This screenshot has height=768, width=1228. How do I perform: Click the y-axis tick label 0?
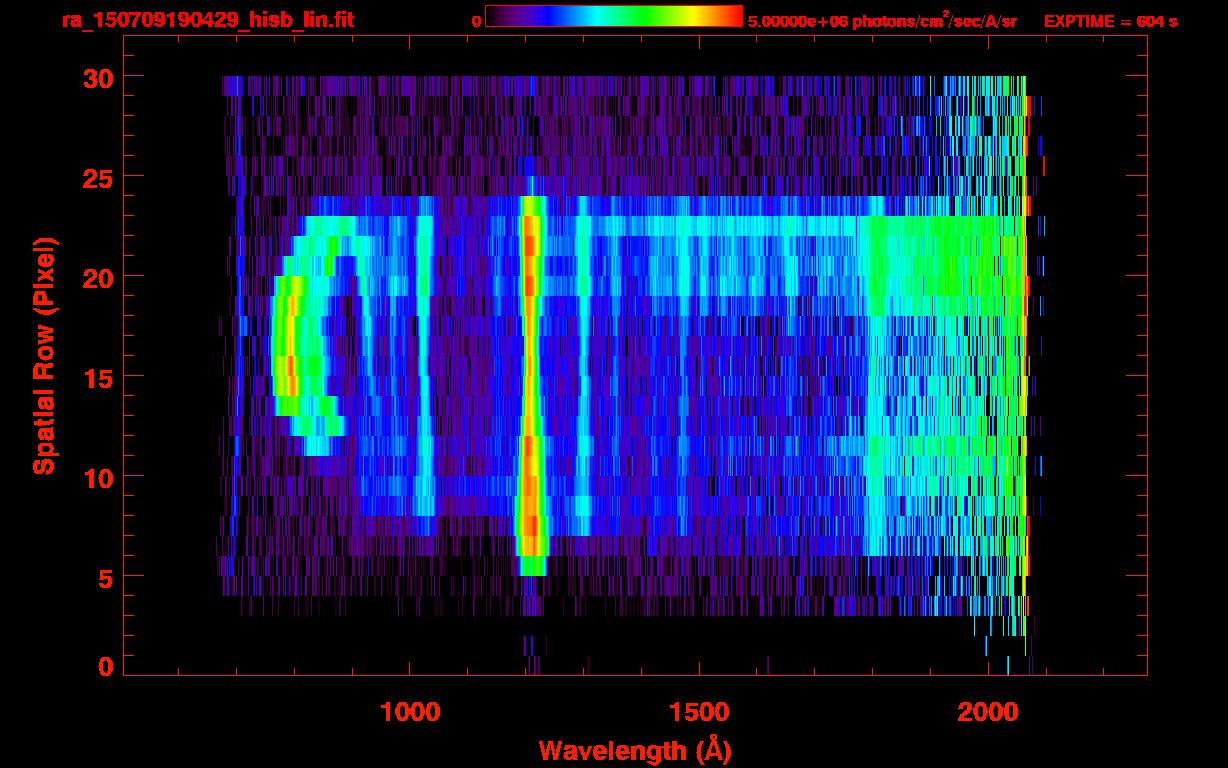[104, 666]
